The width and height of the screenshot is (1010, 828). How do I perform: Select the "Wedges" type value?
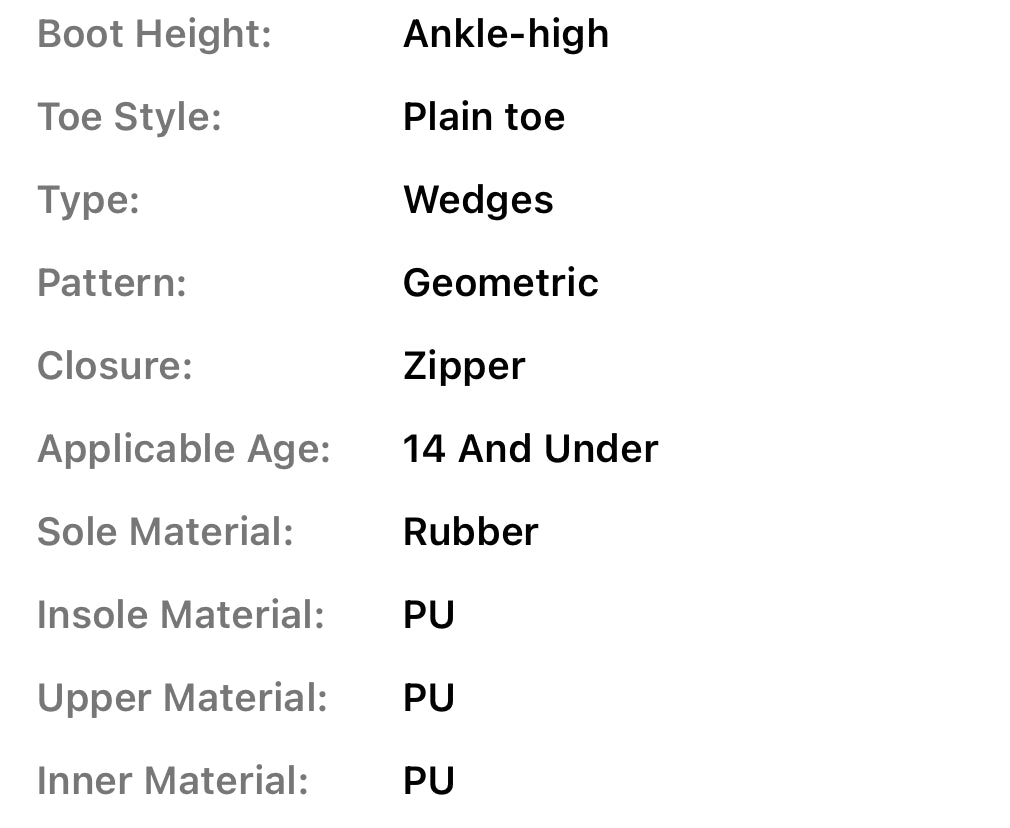click(x=477, y=200)
